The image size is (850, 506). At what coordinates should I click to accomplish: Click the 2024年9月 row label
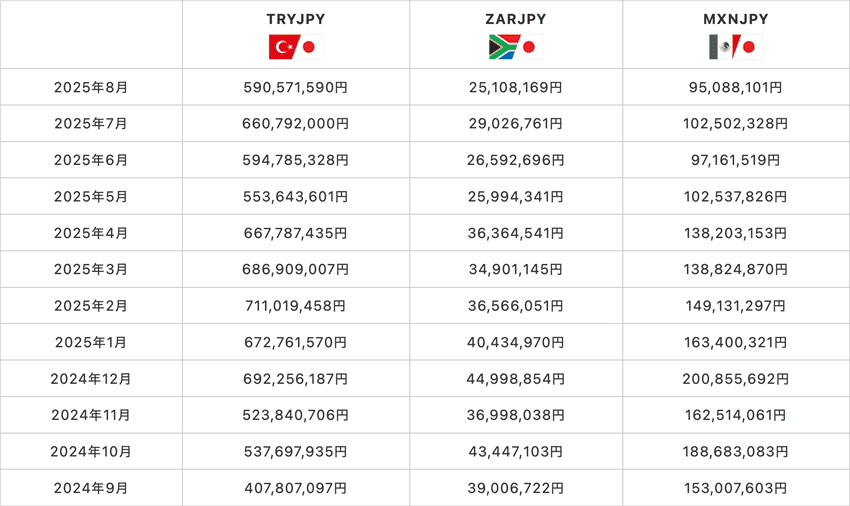[x=91, y=489]
